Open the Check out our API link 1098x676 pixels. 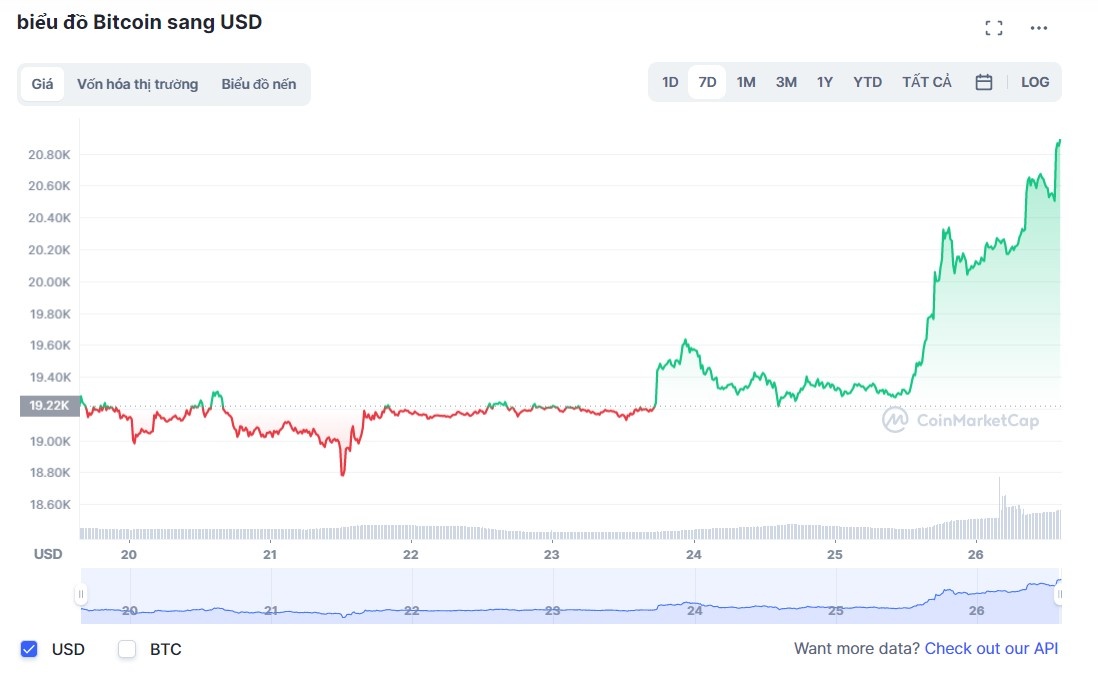(991, 648)
